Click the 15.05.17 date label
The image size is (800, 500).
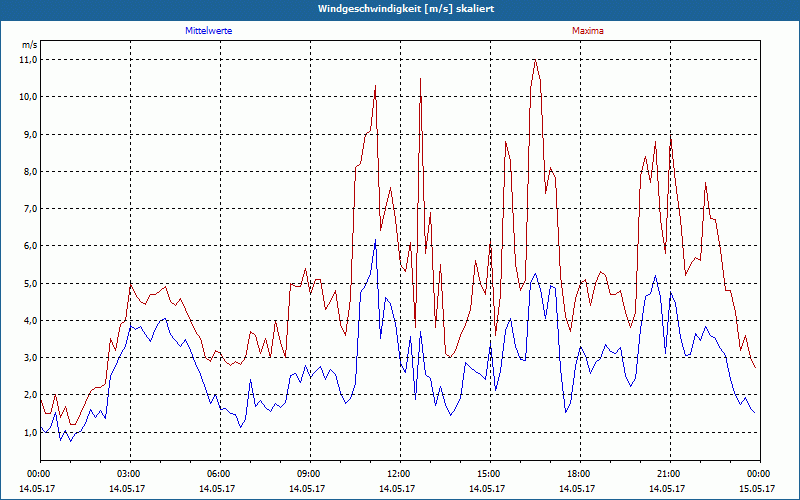coord(757,488)
